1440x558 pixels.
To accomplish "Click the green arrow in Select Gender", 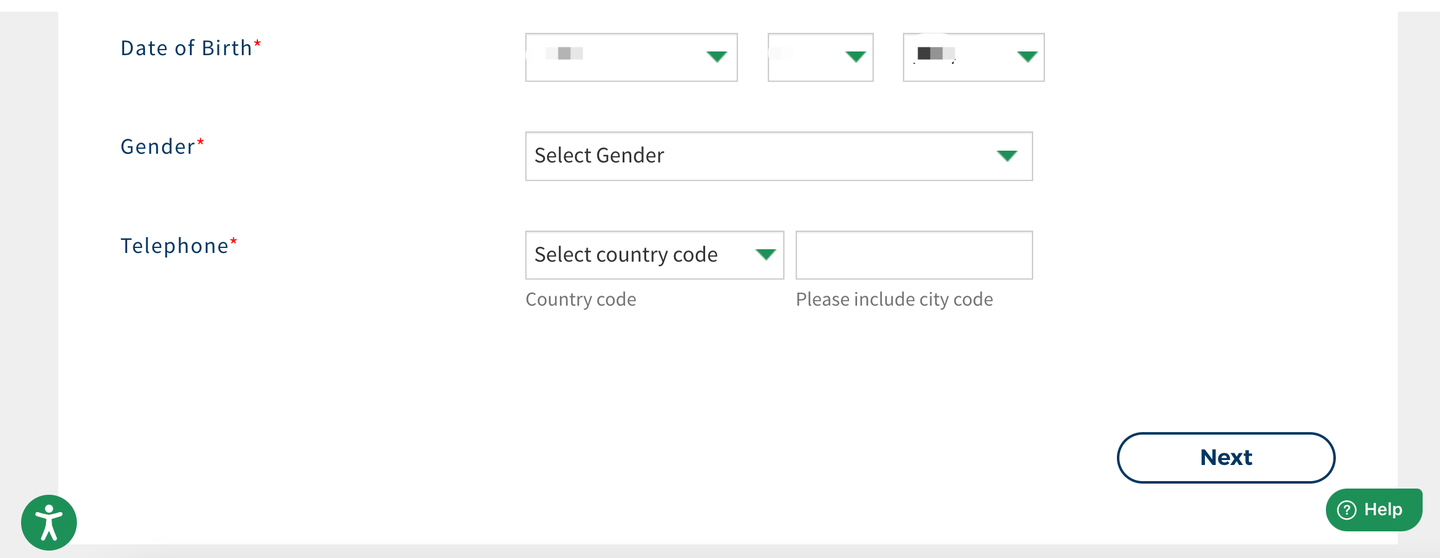I will (1007, 156).
